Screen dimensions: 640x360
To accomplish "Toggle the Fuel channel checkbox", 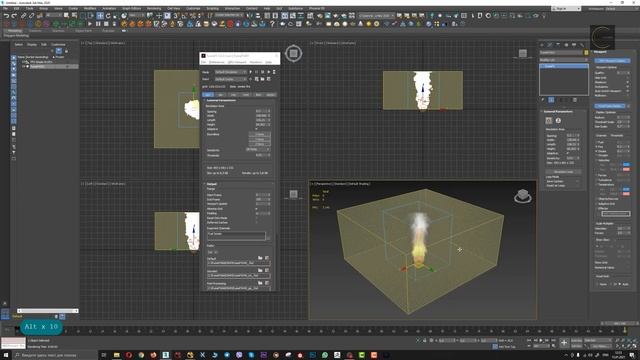I will (597, 142).
